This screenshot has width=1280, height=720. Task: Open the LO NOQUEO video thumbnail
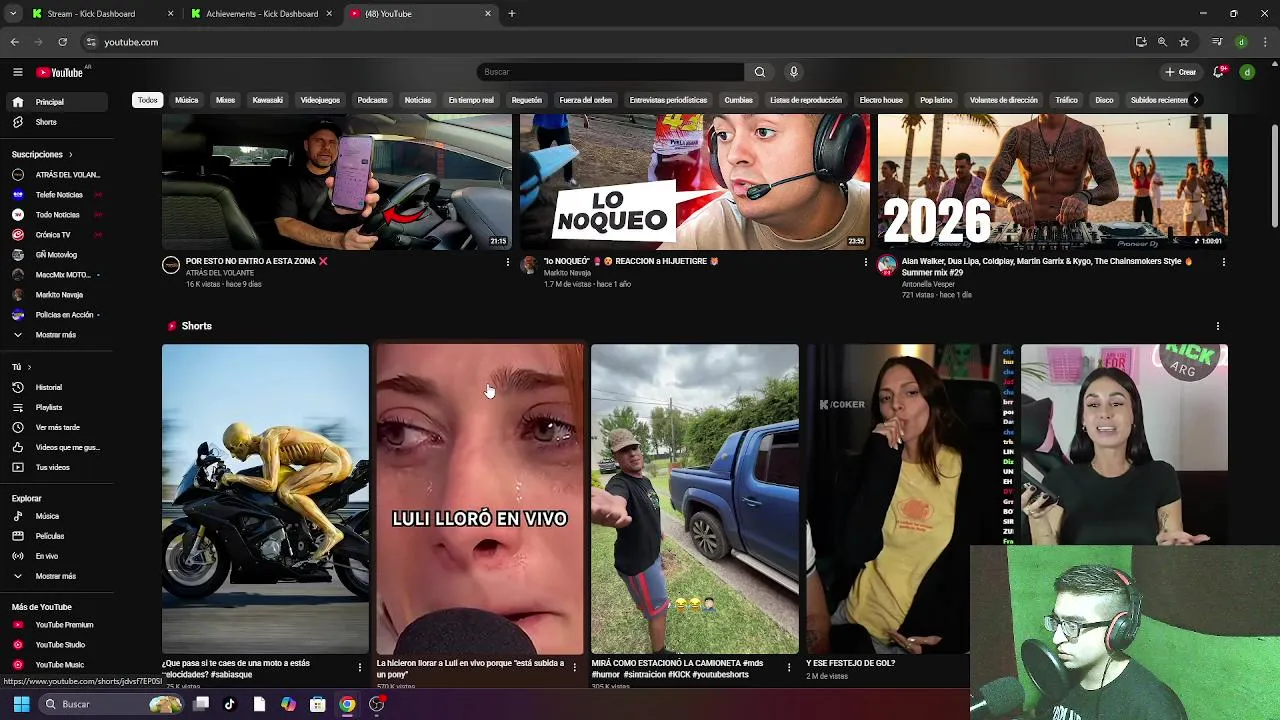point(694,181)
